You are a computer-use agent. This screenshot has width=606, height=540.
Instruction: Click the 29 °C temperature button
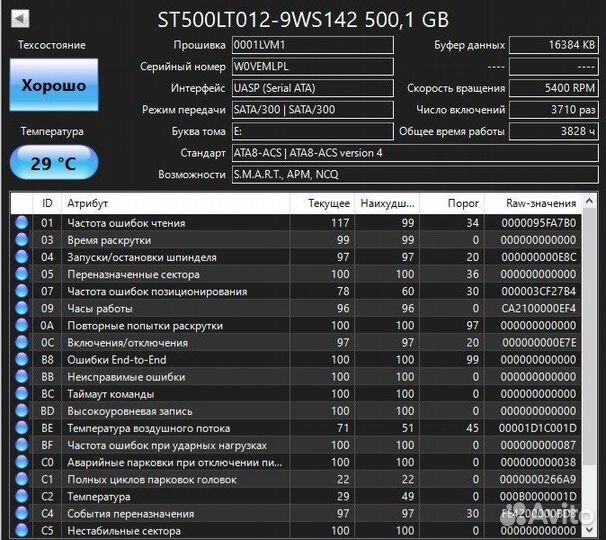coord(54,163)
